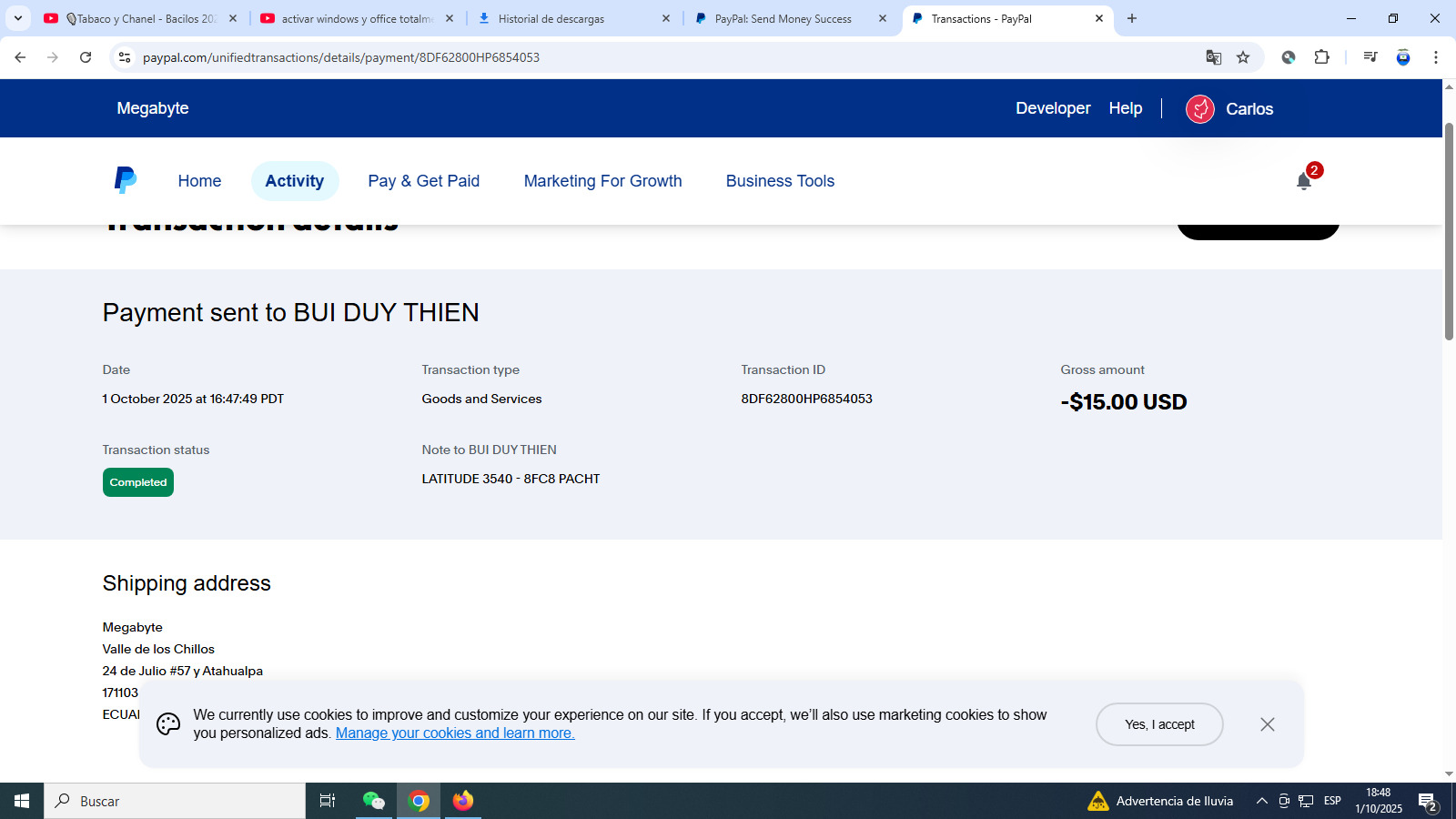
Task: Open Pay & Get Paid menu
Action: click(x=423, y=181)
